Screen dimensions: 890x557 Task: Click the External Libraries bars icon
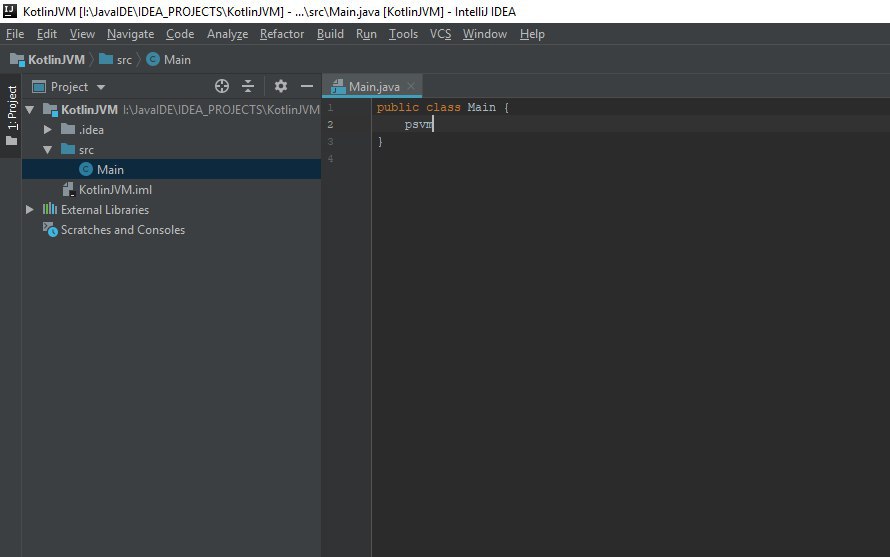click(x=50, y=209)
